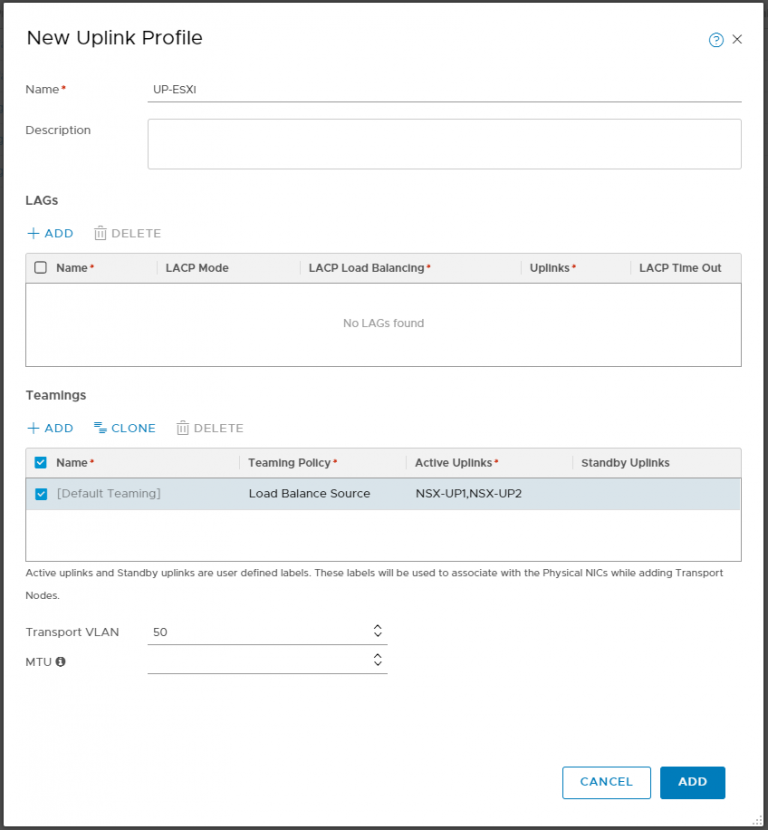Toggle the Teamings header select-all checkbox
The width and height of the screenshot is (768, 830).
tap(41, 463)
